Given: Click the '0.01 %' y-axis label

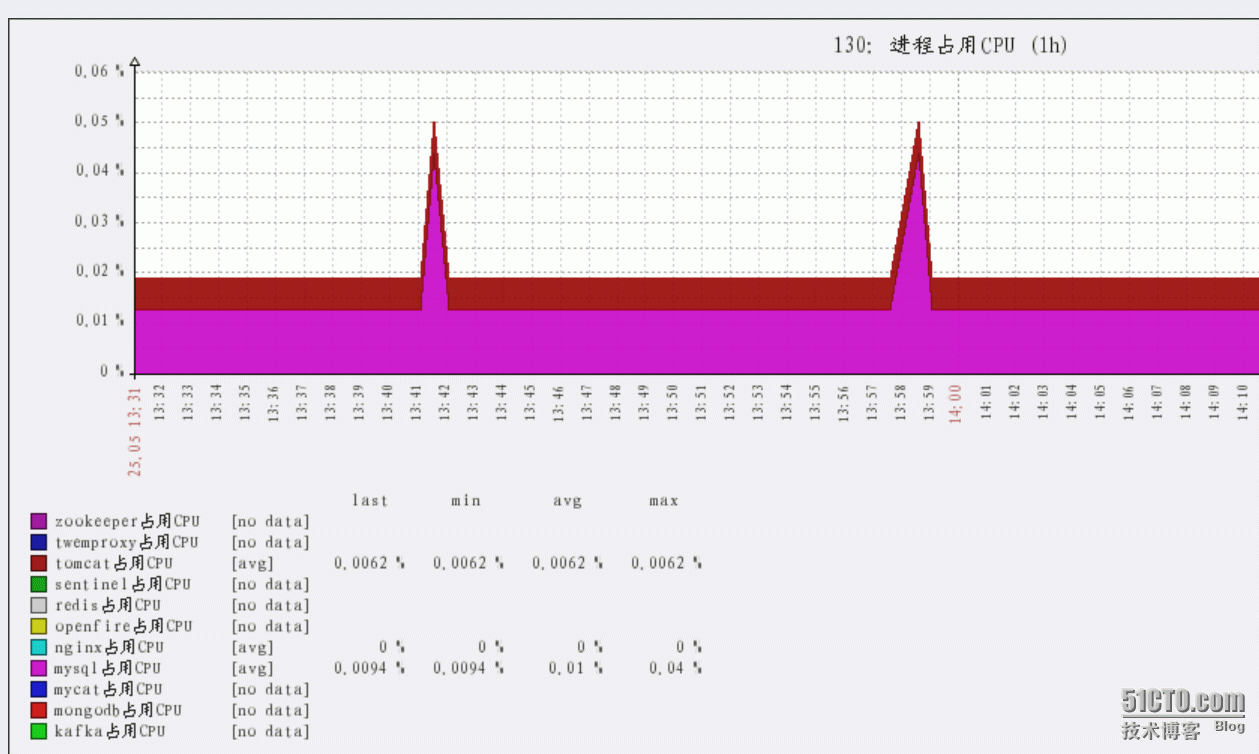Looking at the screenshot, I should [x=100, y=320].
